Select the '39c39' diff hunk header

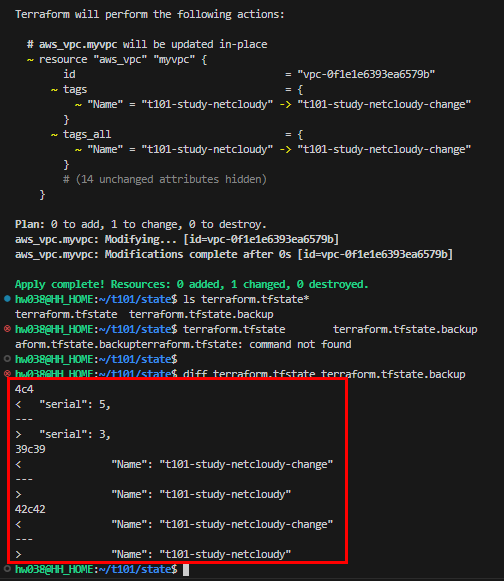(x=30, y=449)
